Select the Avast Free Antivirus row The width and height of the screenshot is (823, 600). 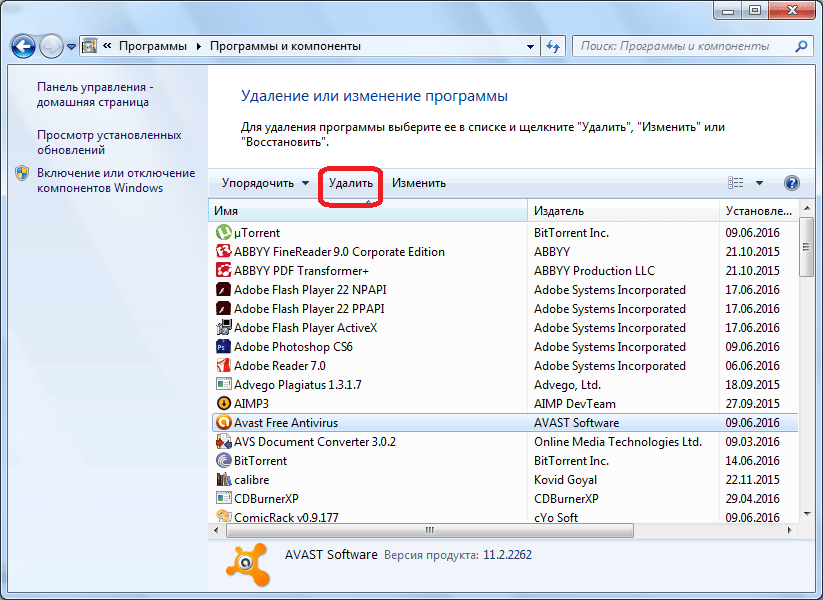click(x=505, y=422)
